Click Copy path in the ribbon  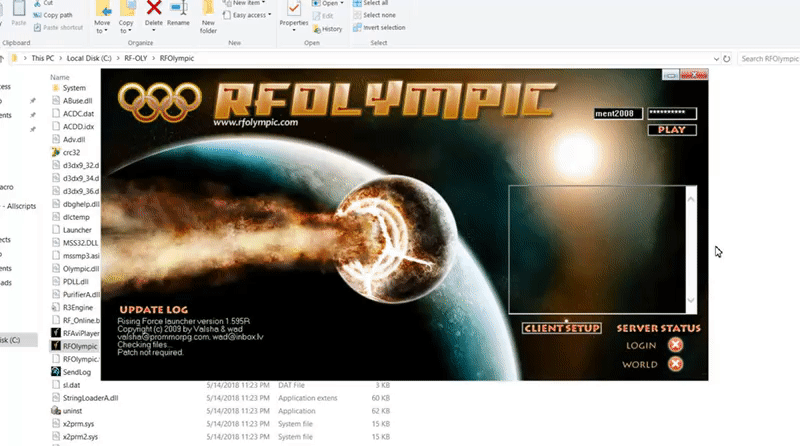pyautogui.click(x=53, y=15)
